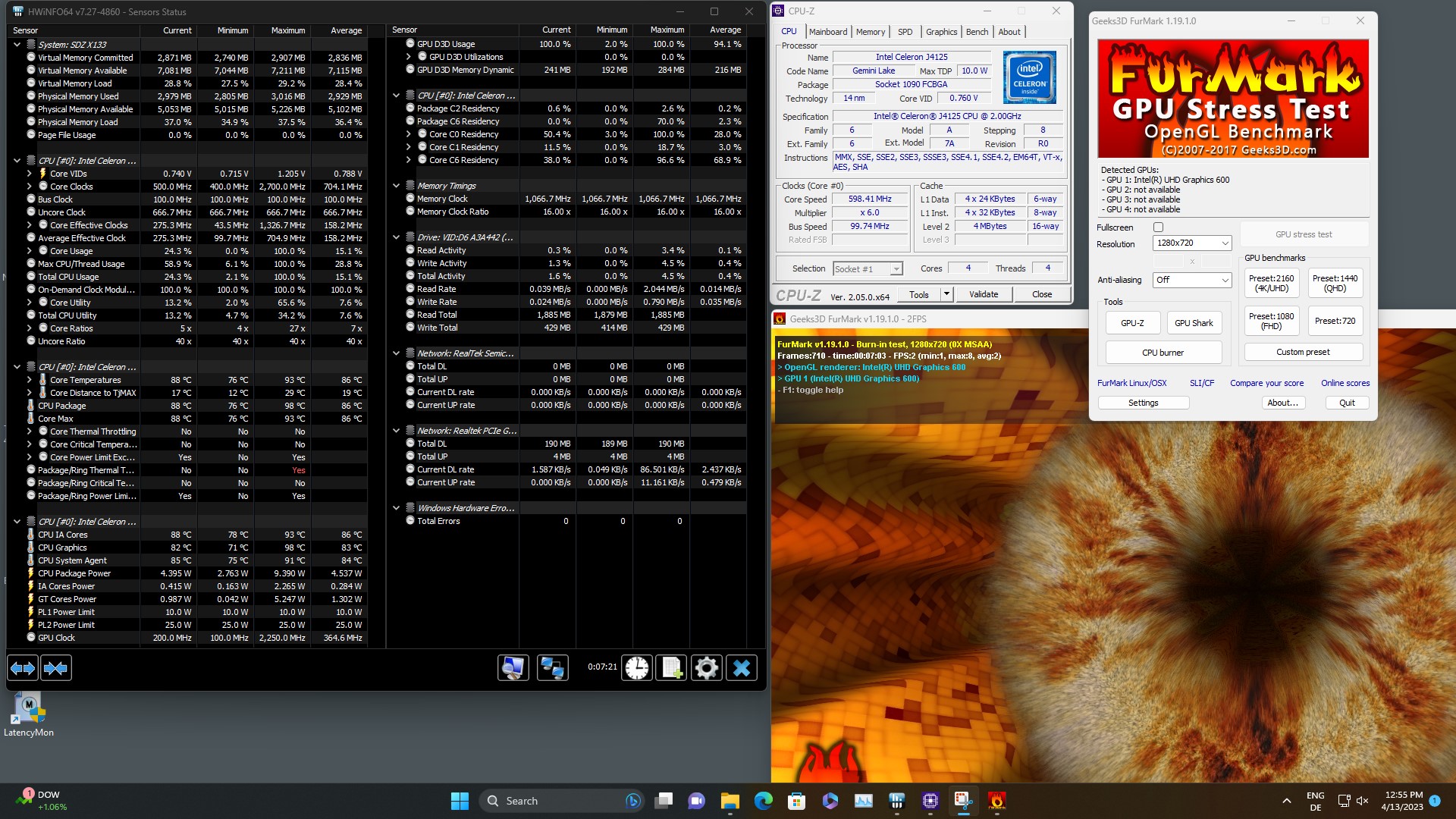Open HWiNFO sensor settings gear icon

point(707,668)
